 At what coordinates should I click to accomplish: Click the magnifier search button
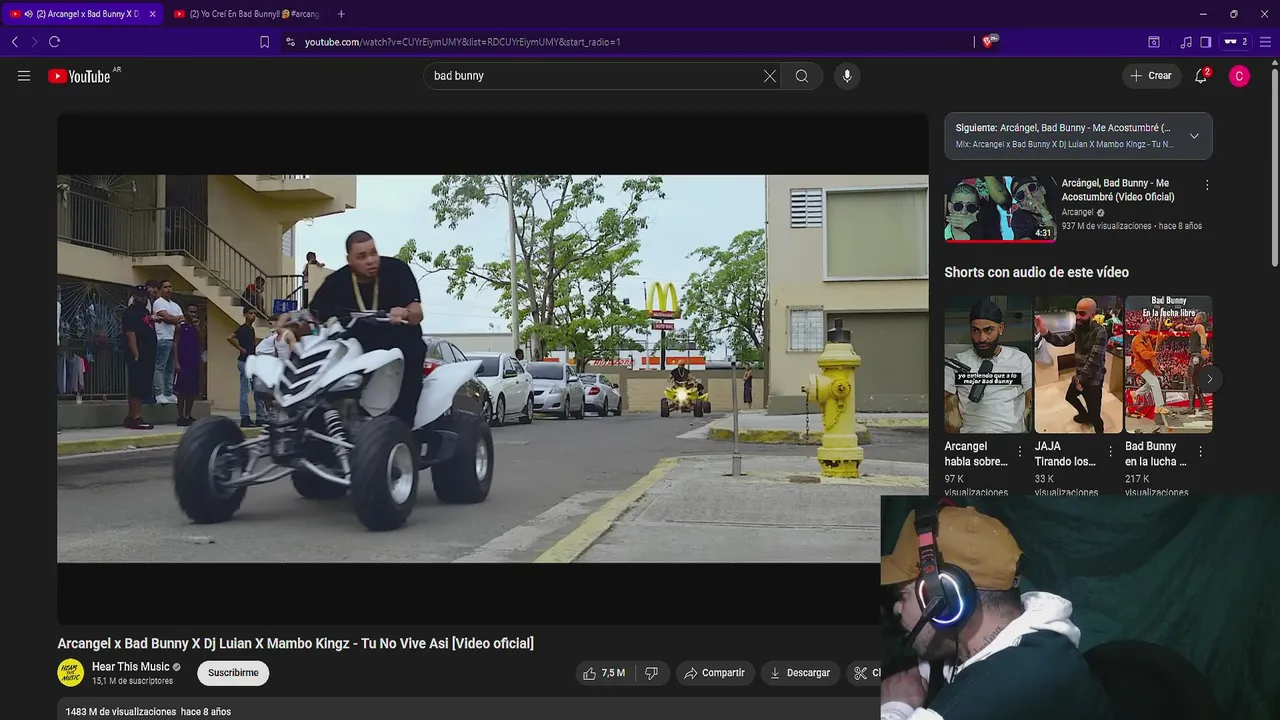802,76
